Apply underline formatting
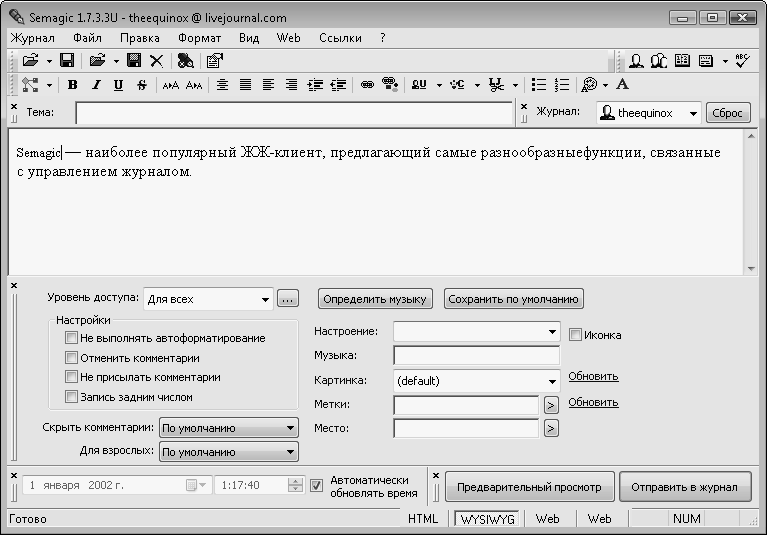This screenshot has width=767, height=535. 118,85
